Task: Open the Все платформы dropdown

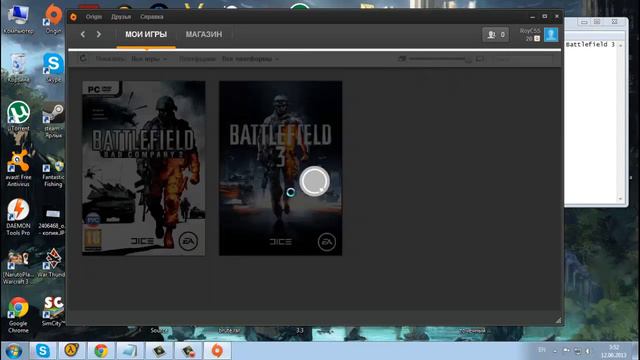Action: [250, 59]
